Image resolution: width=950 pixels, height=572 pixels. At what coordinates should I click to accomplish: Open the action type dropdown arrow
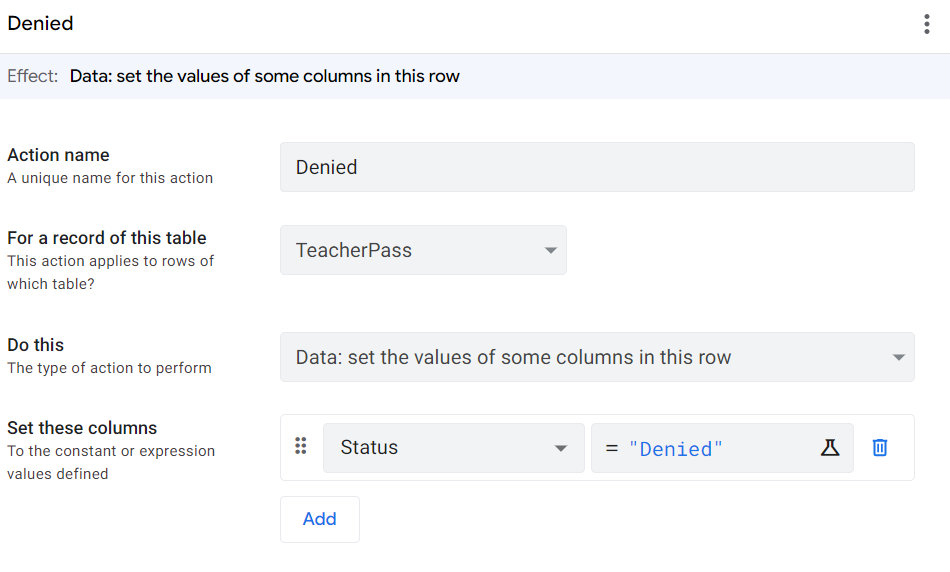coord(898,357)
